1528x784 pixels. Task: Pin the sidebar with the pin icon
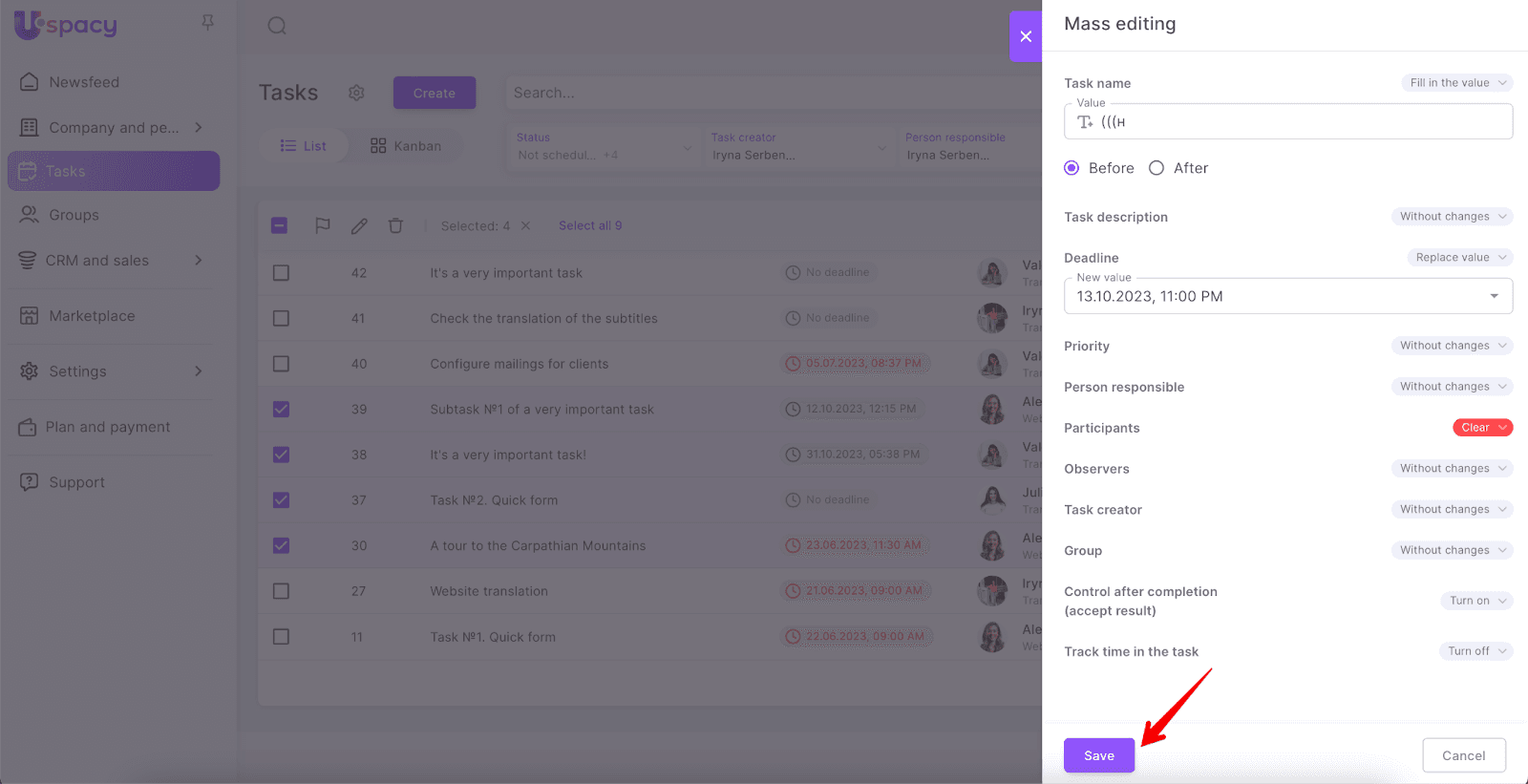[x=207, y=22]
